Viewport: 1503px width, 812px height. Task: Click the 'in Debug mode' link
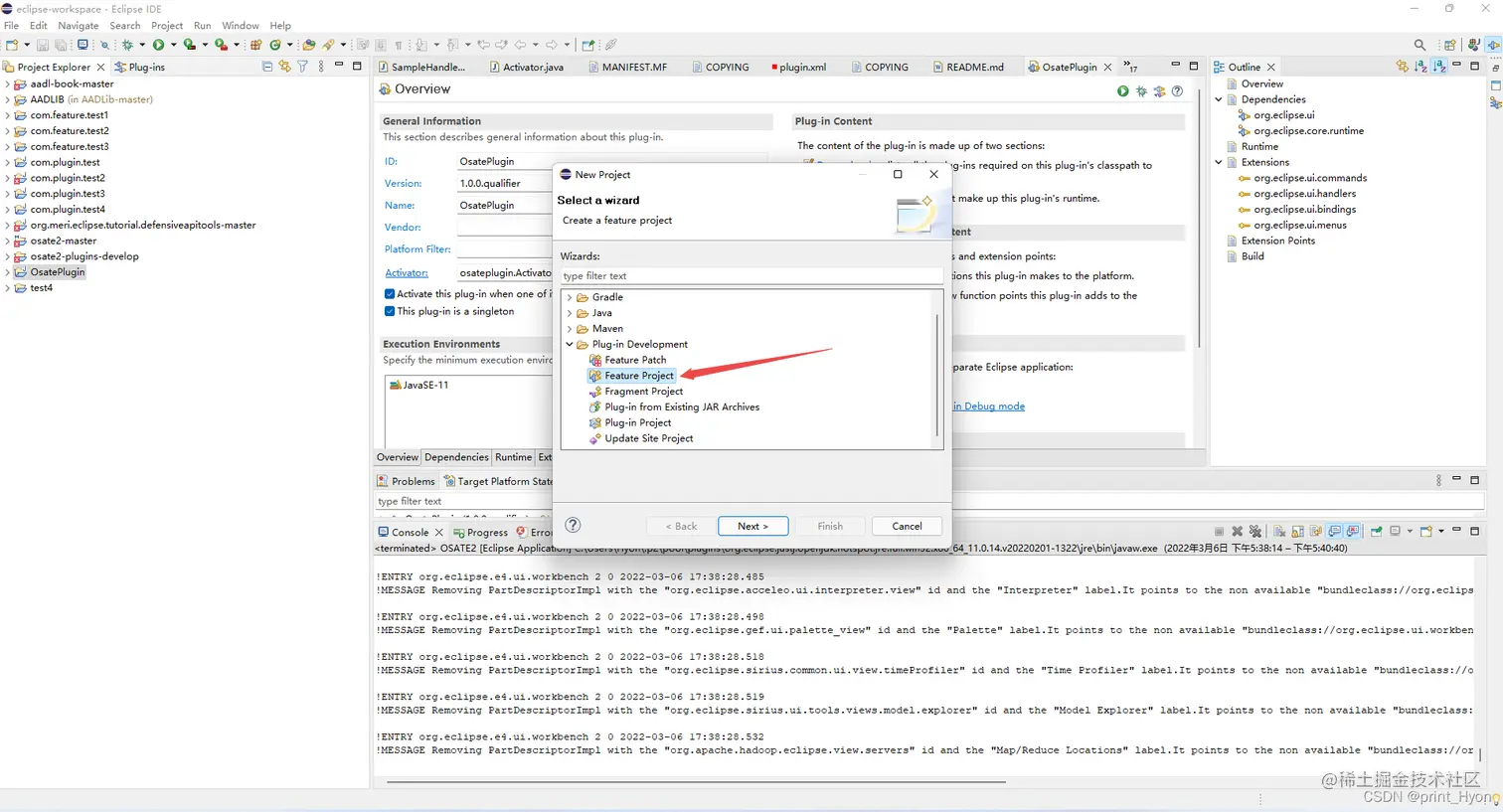[x=989, y=406]
